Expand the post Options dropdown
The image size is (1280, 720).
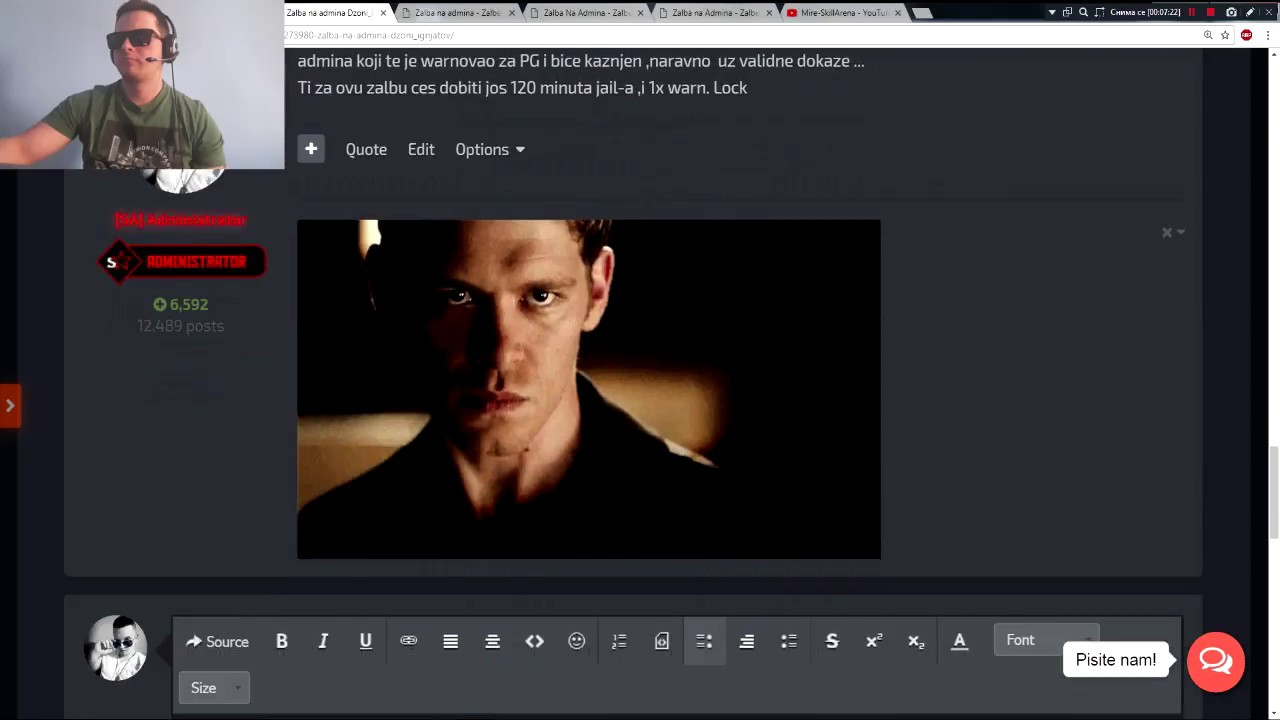490,149
